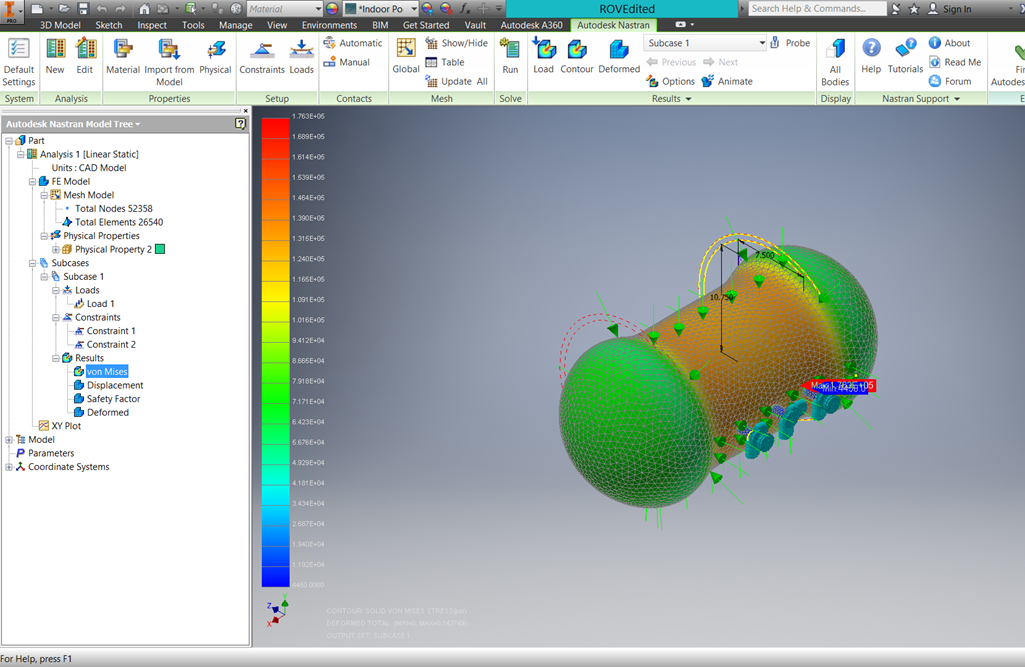Expand the Results panel dropdown arrow
The image size is (1025, 667).
point(688,99)
